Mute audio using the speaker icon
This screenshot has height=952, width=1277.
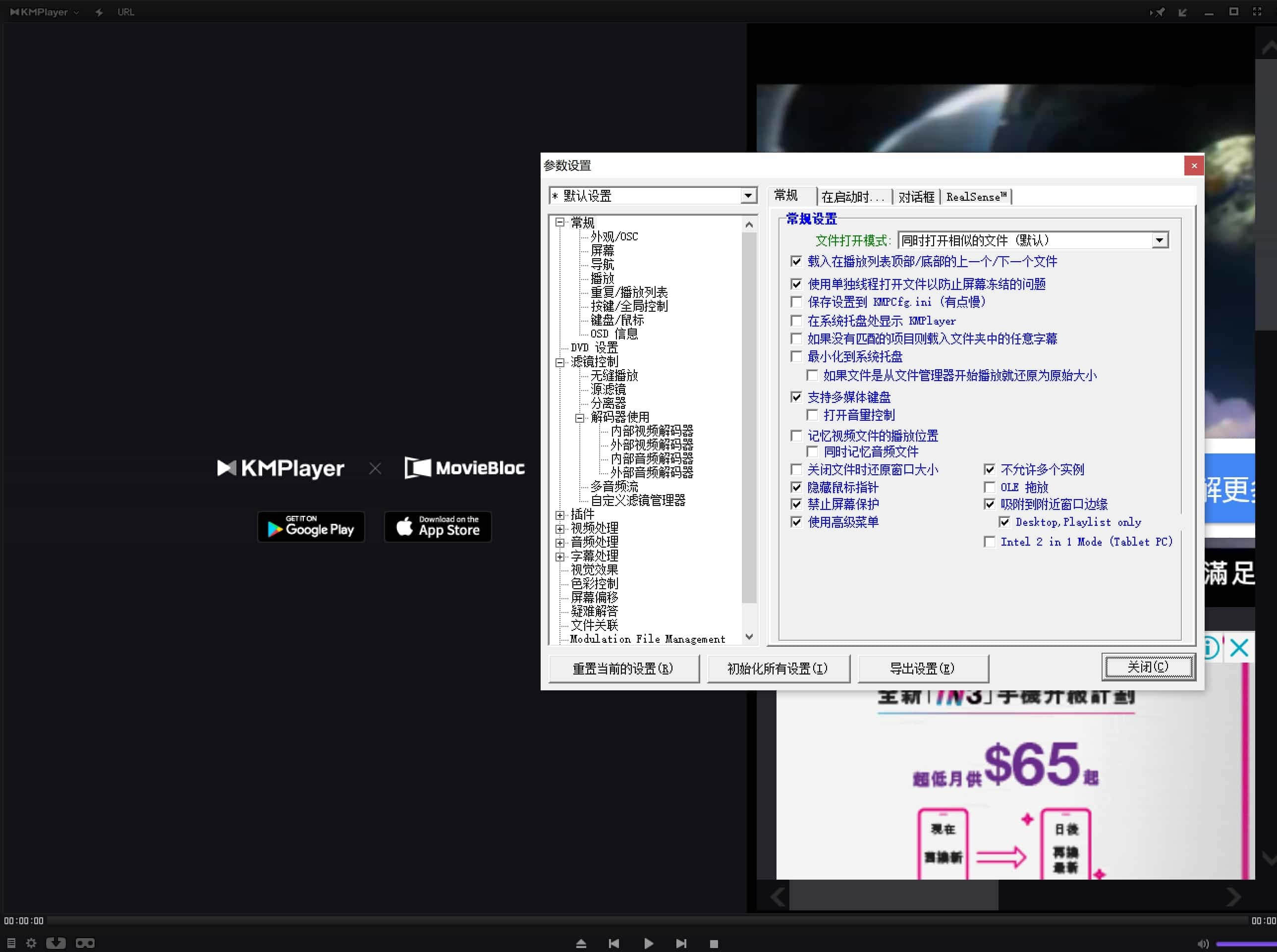click(x=1203, y=944)
